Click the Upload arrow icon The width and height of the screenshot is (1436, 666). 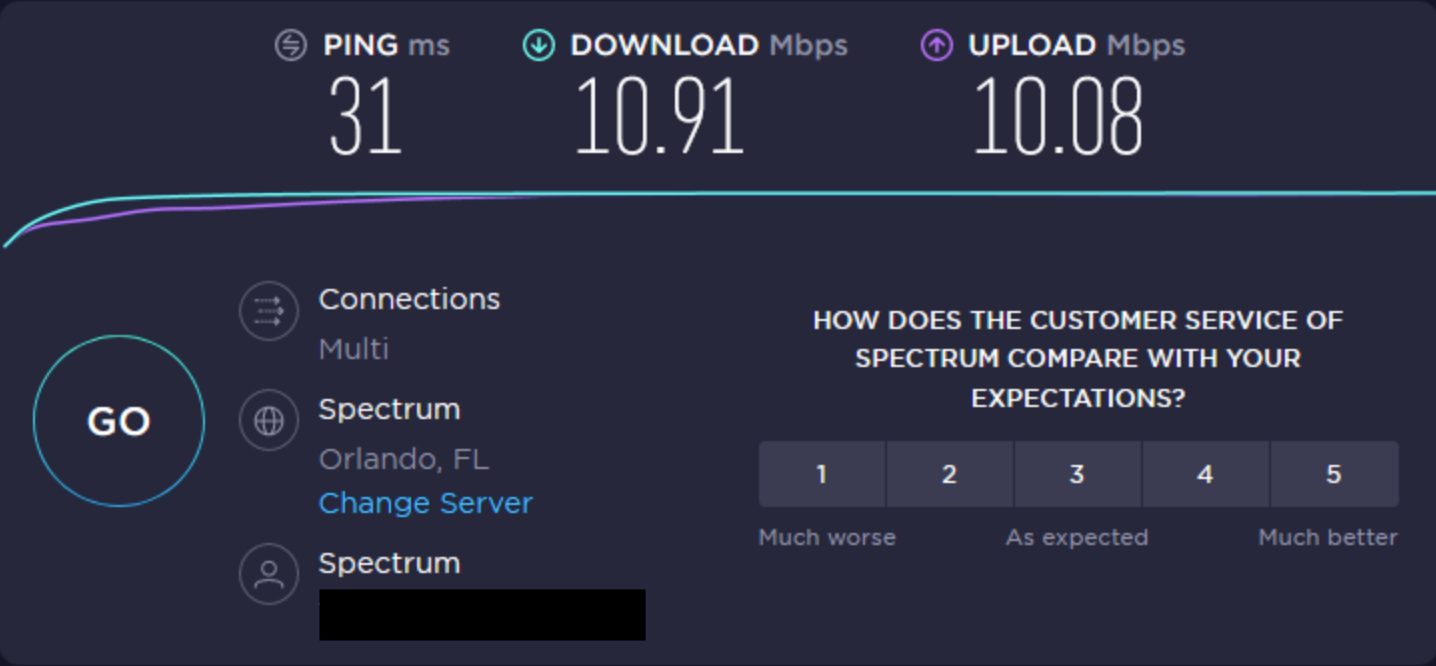937,44
